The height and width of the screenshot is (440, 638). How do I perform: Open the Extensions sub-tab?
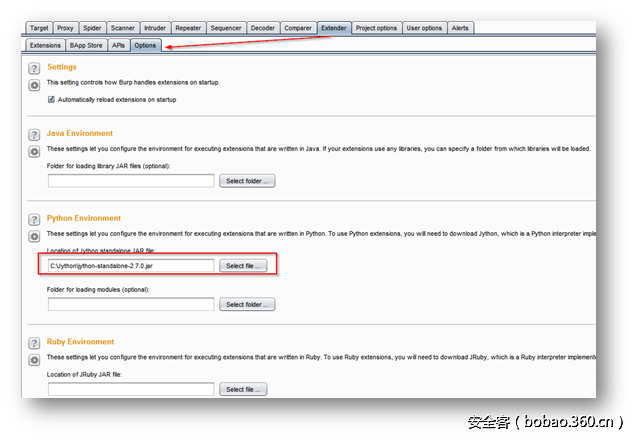tap(45, 45)
